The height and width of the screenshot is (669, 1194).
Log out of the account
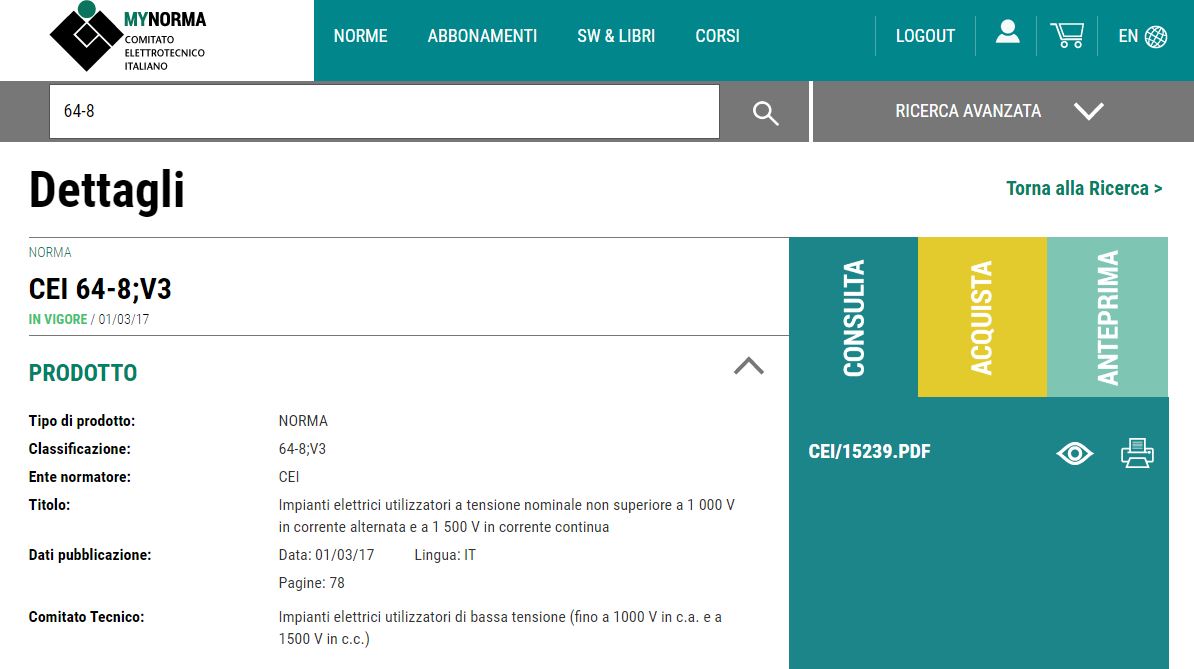click(x=925, y=36)
